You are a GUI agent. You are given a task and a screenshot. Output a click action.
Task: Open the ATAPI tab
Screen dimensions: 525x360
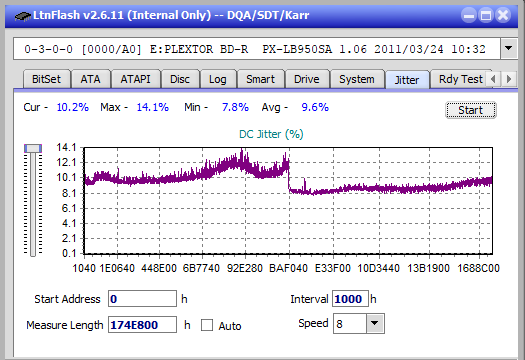coord(135,79)
